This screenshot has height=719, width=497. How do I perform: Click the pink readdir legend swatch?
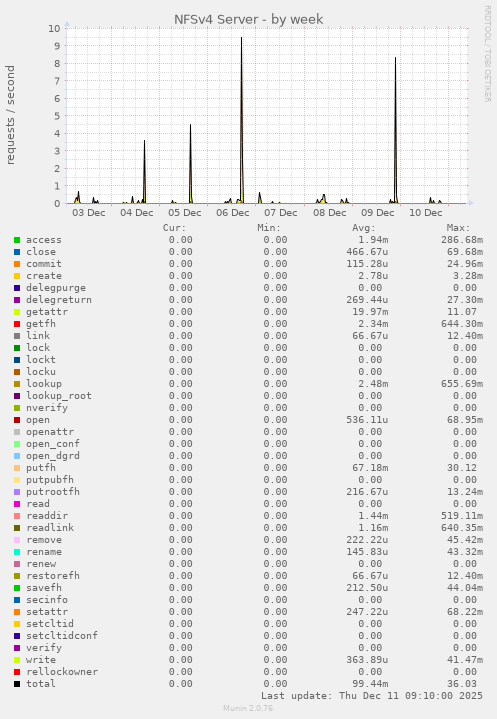click(x=17, y=516)
